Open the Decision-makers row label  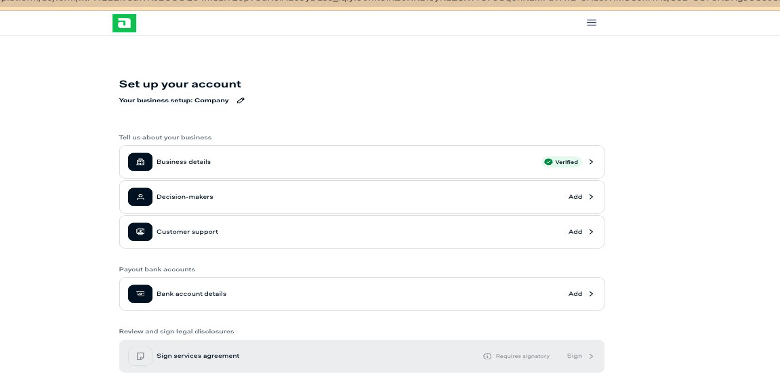[x=185, y=197]
